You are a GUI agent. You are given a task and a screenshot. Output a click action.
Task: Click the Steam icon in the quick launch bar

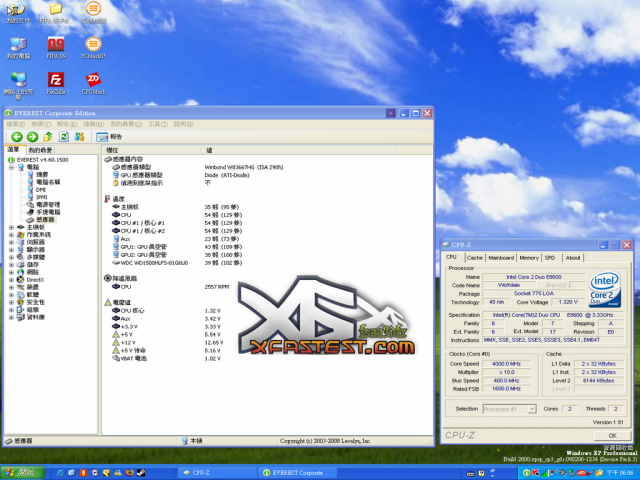141,473
